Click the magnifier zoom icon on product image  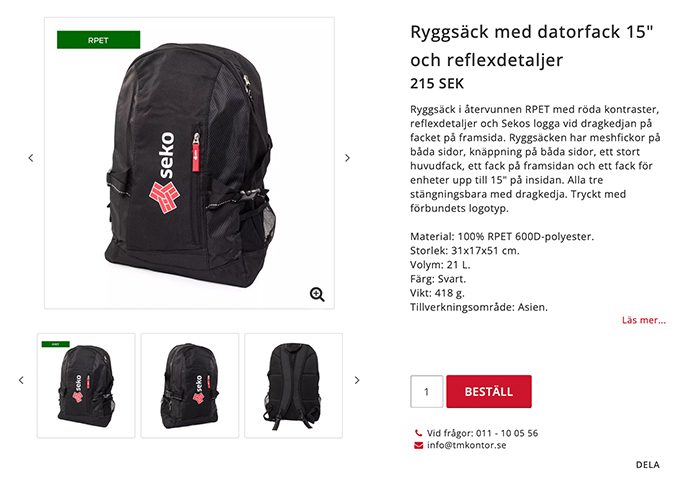coord(317,294)
